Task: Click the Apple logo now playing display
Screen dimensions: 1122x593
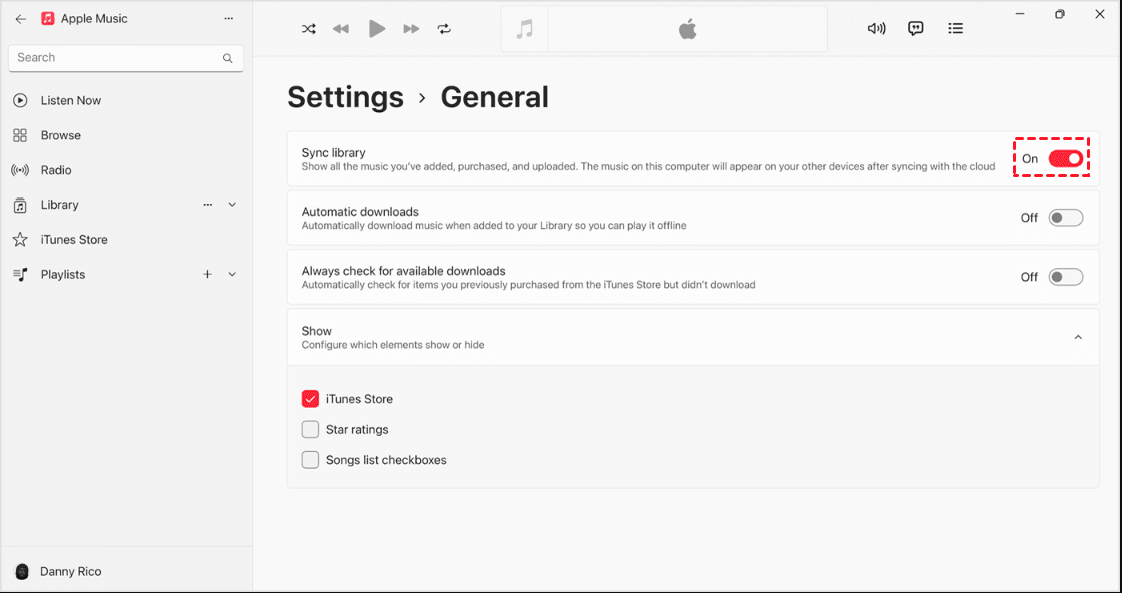Action: [x=687, y=29]
